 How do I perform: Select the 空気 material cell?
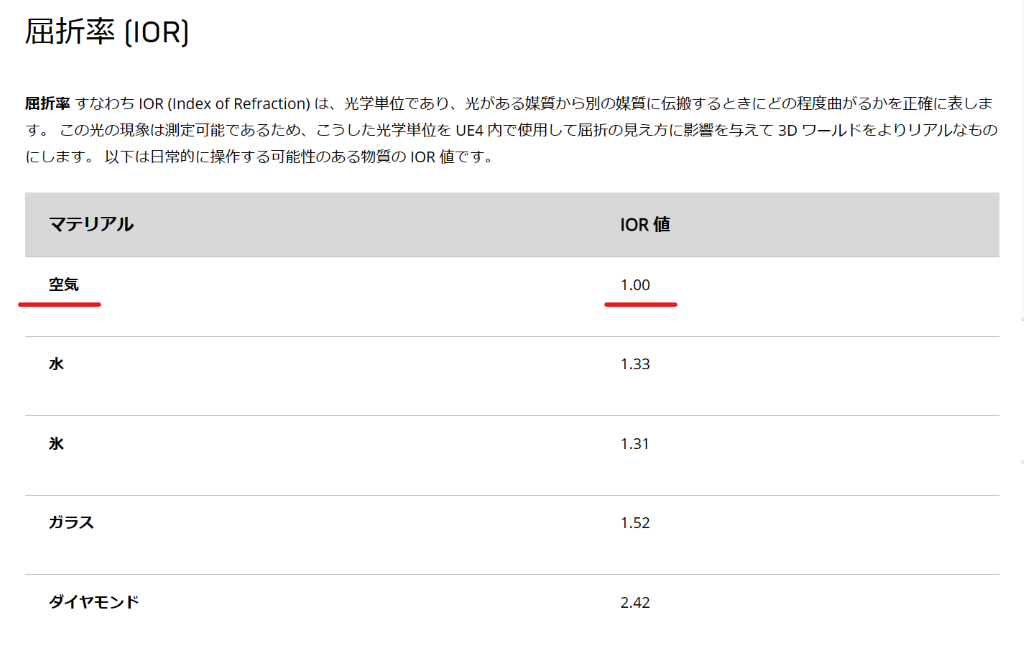(64, 285)
